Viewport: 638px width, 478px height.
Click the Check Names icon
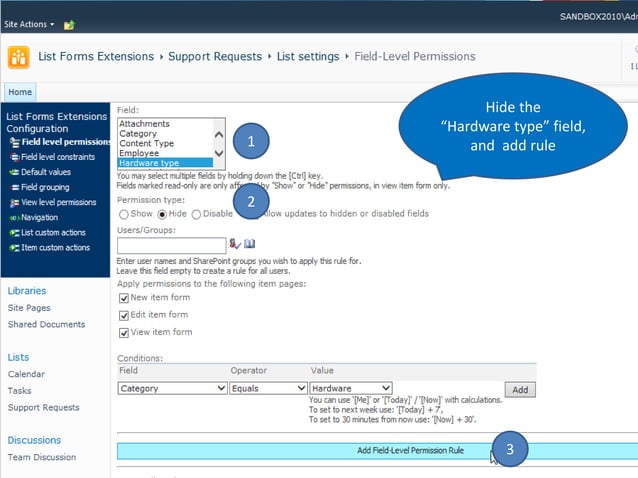pyautogui.click(x=235, y=244)
